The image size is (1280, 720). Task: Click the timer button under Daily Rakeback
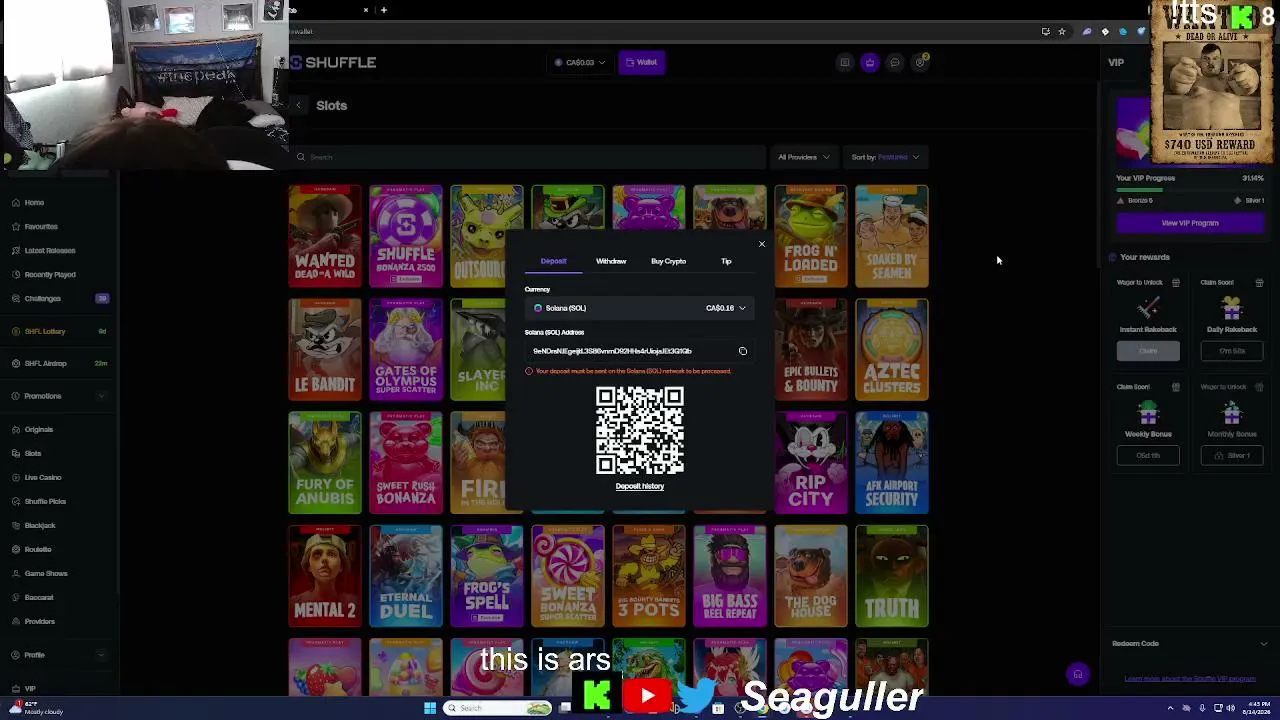[x=1232, y=351]
